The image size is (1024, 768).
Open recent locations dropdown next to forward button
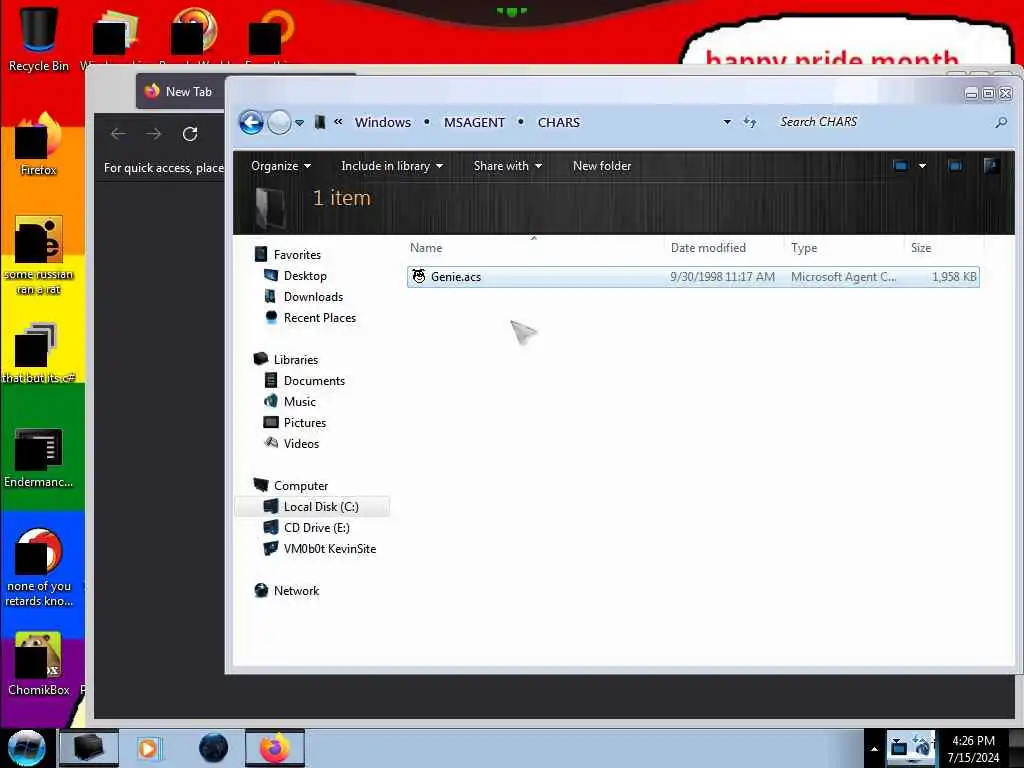coord(299,123)
